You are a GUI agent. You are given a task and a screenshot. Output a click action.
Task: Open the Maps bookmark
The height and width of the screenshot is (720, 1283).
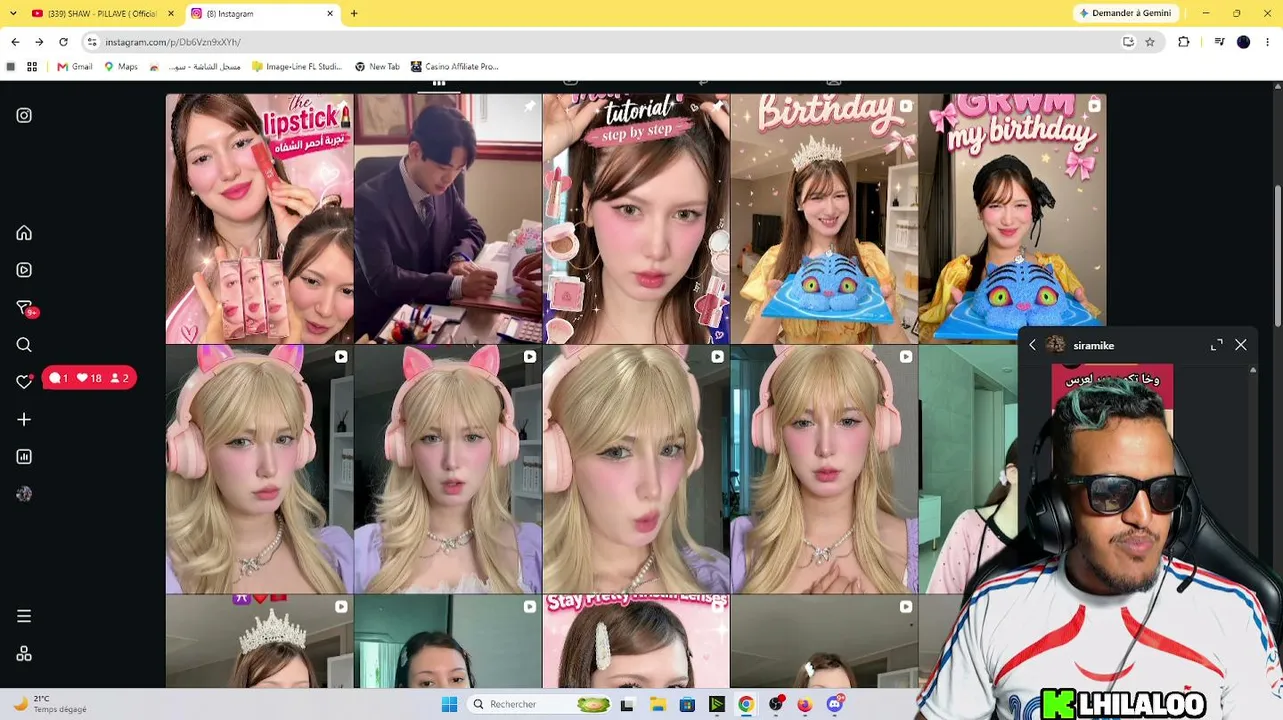pyautogui.click(x=121, y=67)
